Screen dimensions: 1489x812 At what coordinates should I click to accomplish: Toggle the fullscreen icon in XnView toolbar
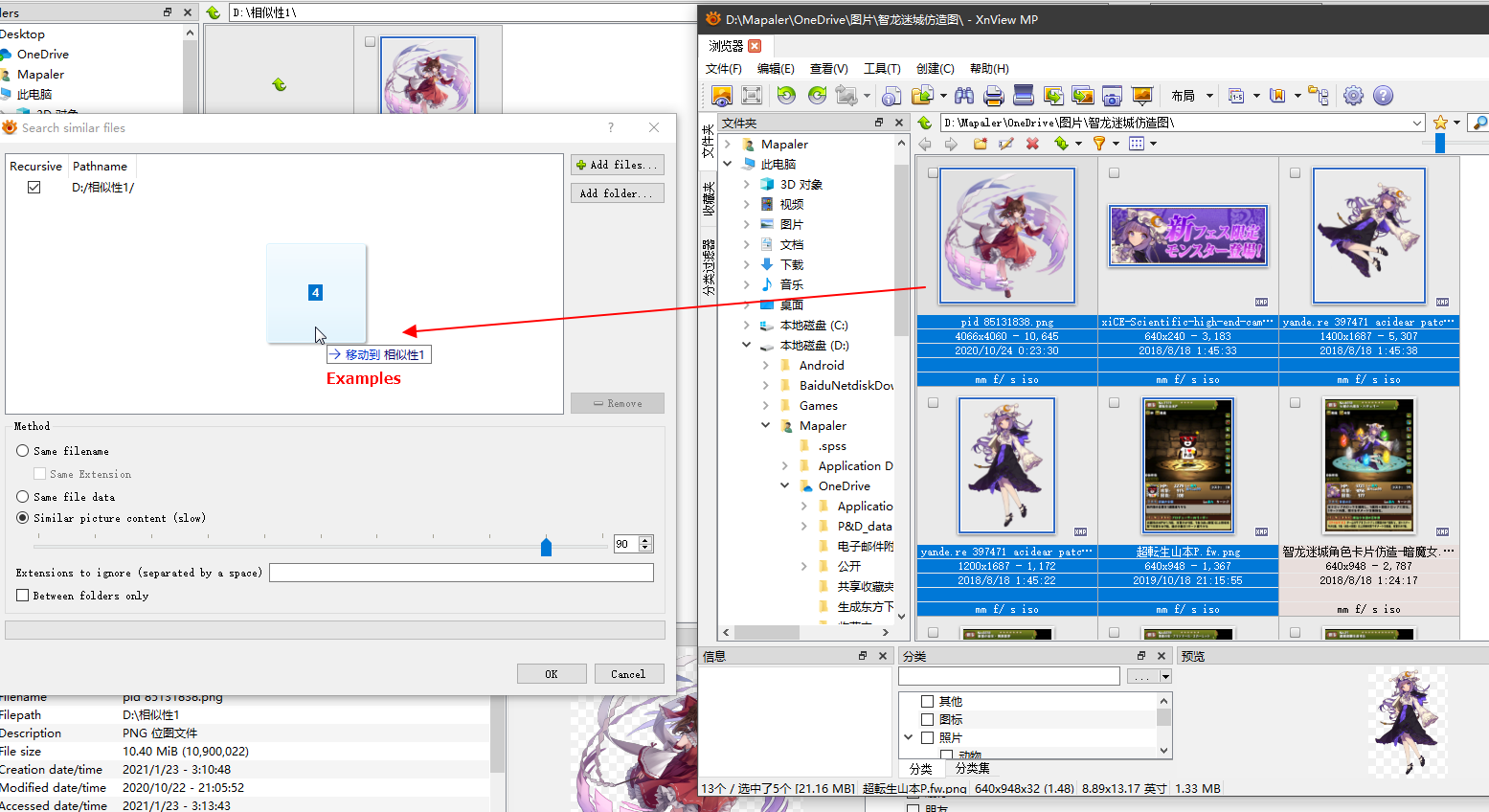tap(752, 96)
